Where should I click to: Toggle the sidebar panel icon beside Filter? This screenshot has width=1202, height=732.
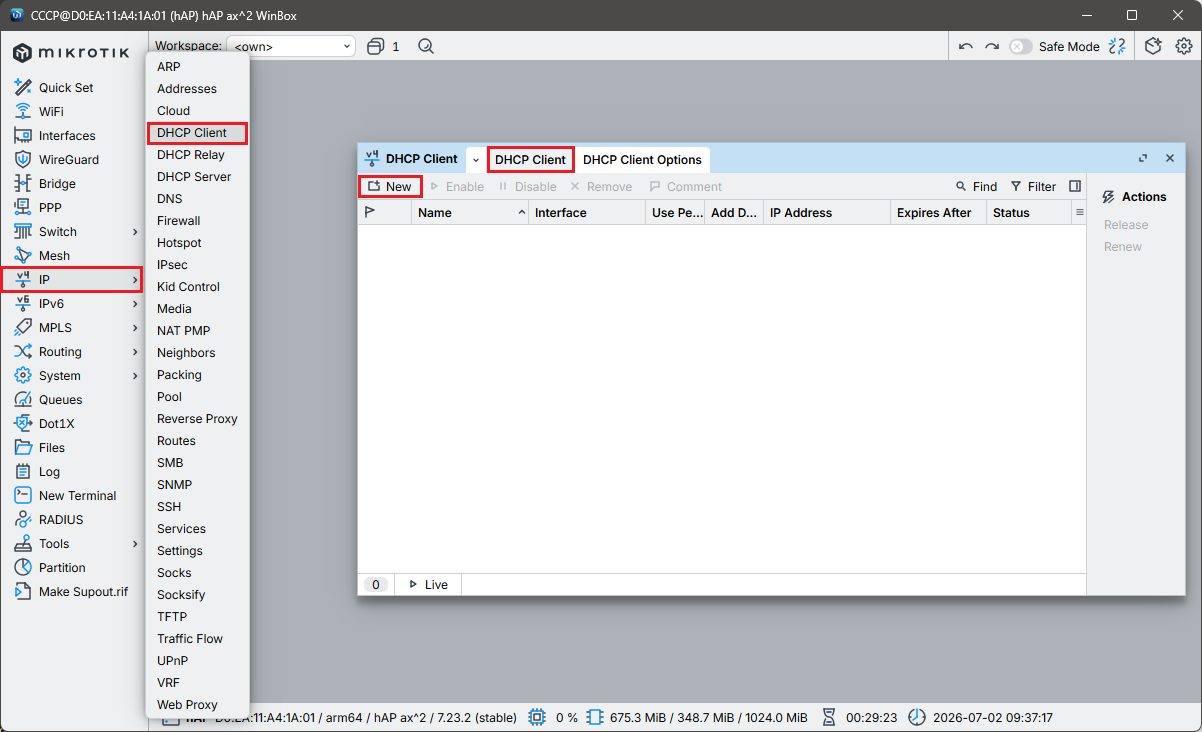click(1075, 186)
